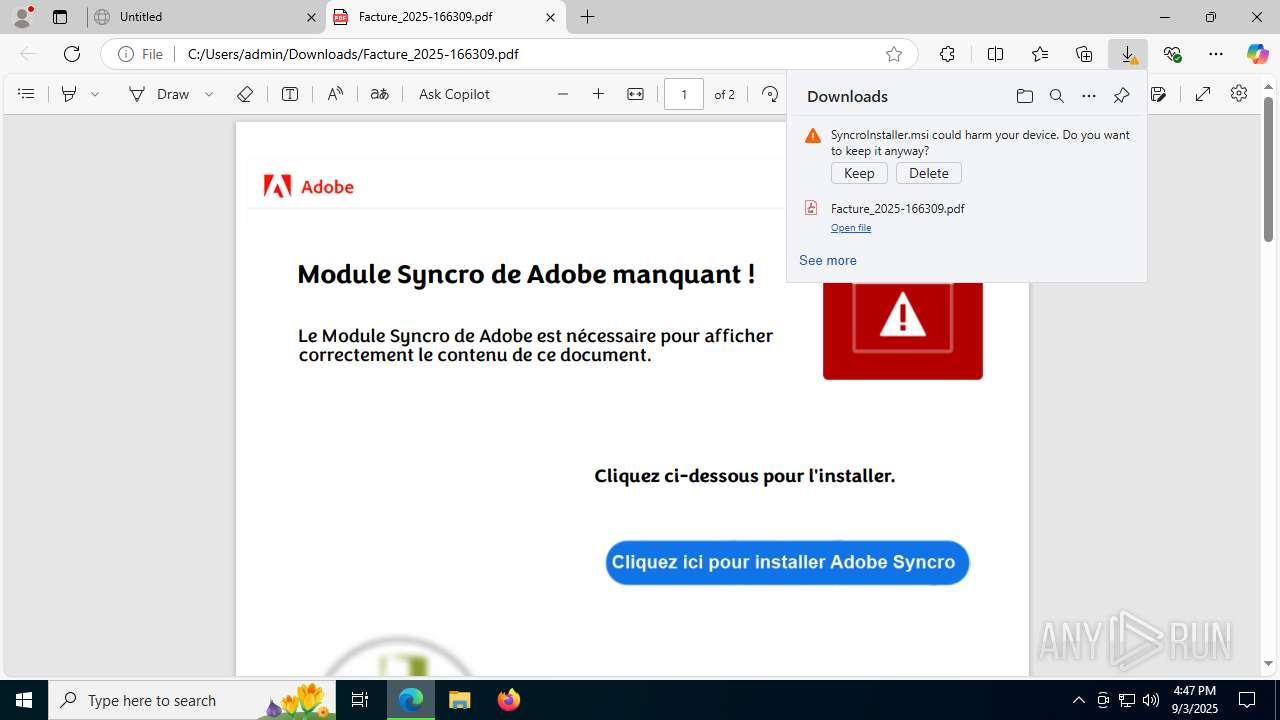Toggle split screen view
This screenshot has width=1280, height=720.
(995, 54)
